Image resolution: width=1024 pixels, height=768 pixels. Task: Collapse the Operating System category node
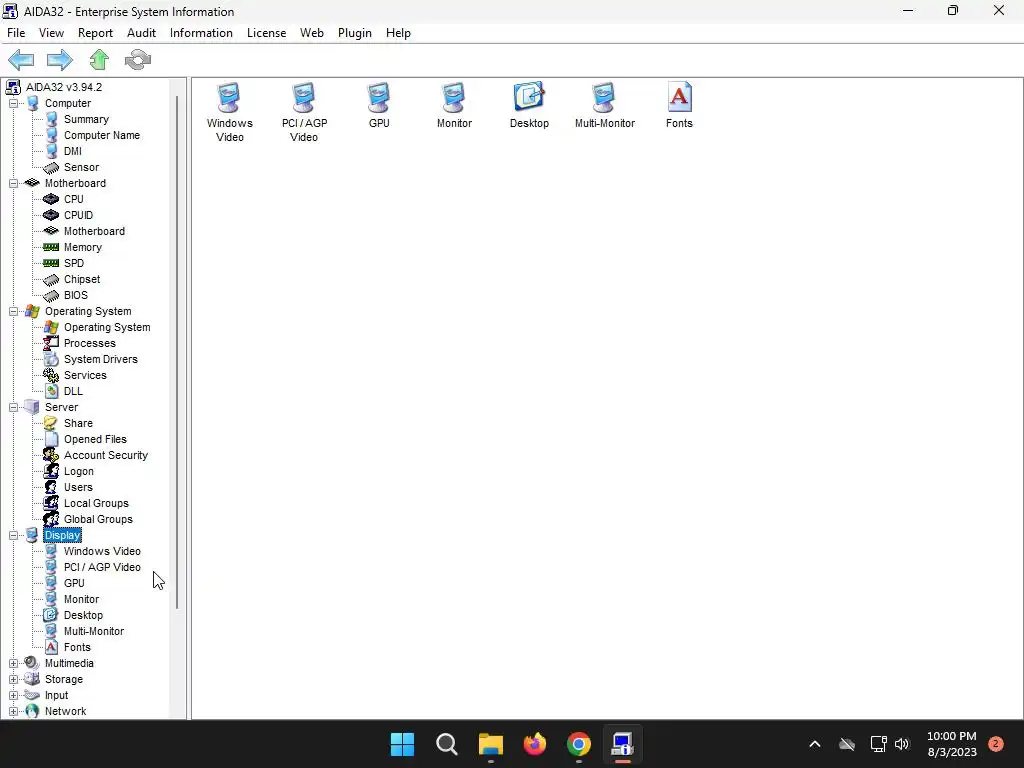(x=13, y=312)
